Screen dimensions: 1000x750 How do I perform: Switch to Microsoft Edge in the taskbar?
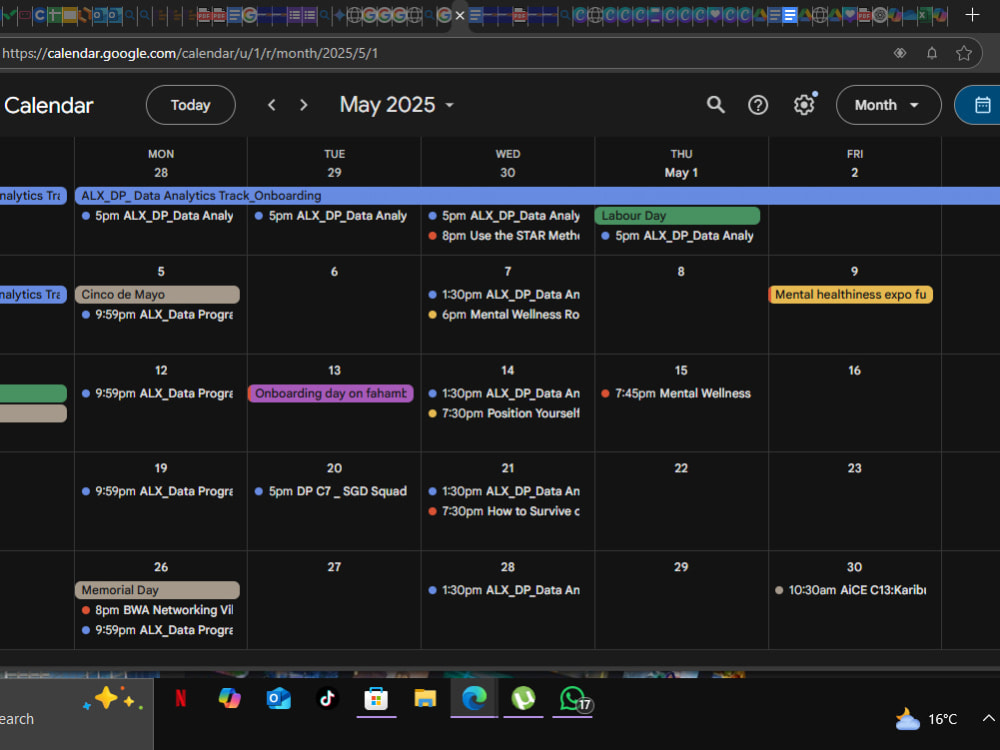point(474,699)
